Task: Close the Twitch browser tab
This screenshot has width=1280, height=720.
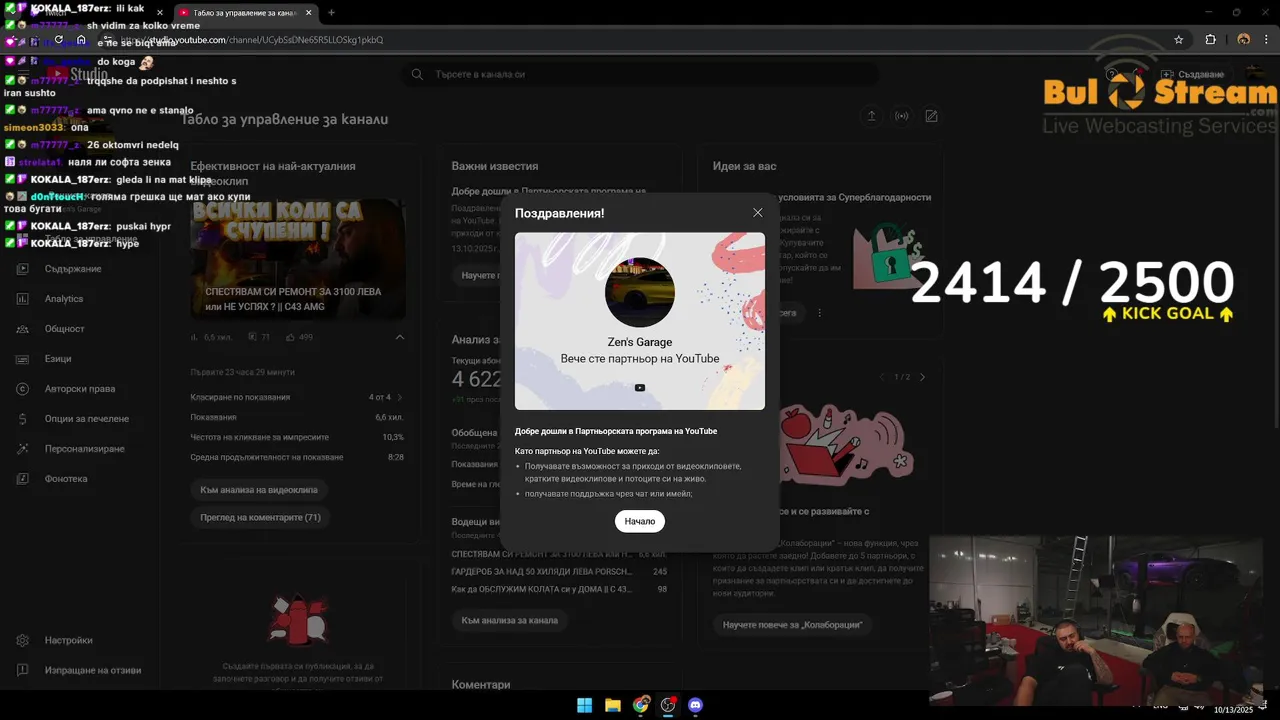Action: (160, 13)
